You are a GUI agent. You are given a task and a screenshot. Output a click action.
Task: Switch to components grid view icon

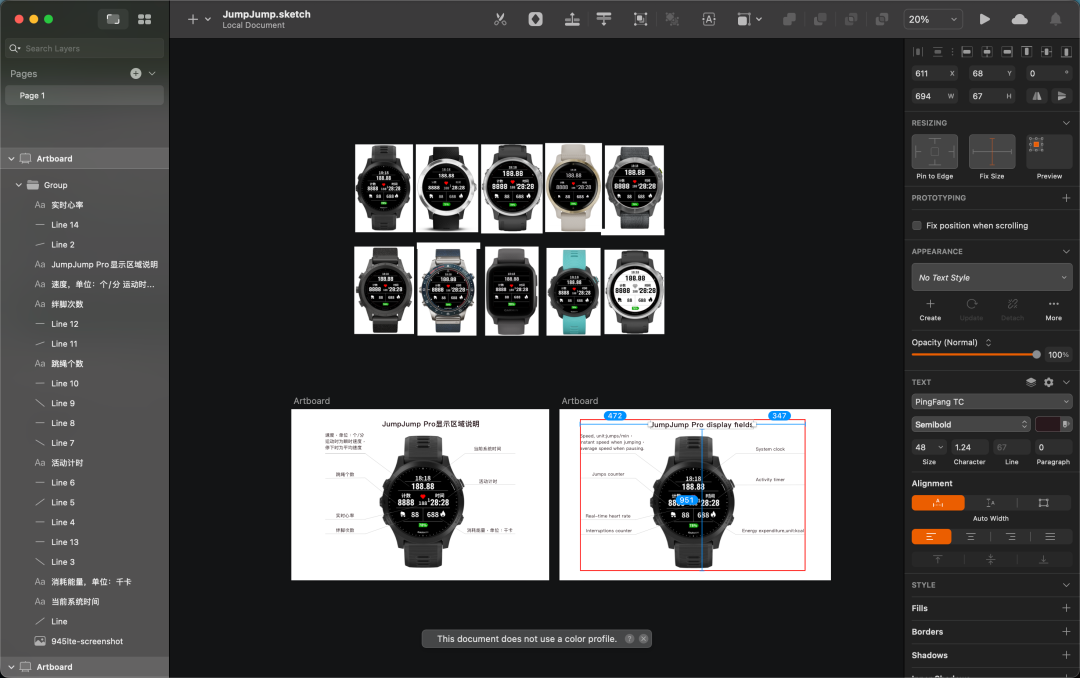pos(145,19)
